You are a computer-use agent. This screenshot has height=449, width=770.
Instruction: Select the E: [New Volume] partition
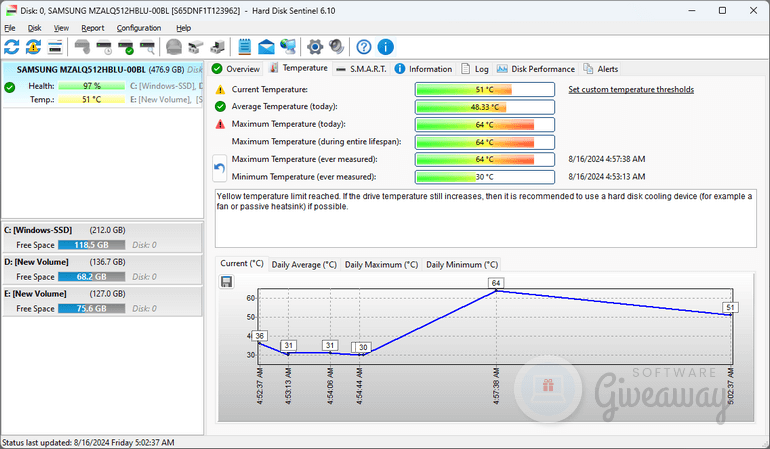[102, 301]
